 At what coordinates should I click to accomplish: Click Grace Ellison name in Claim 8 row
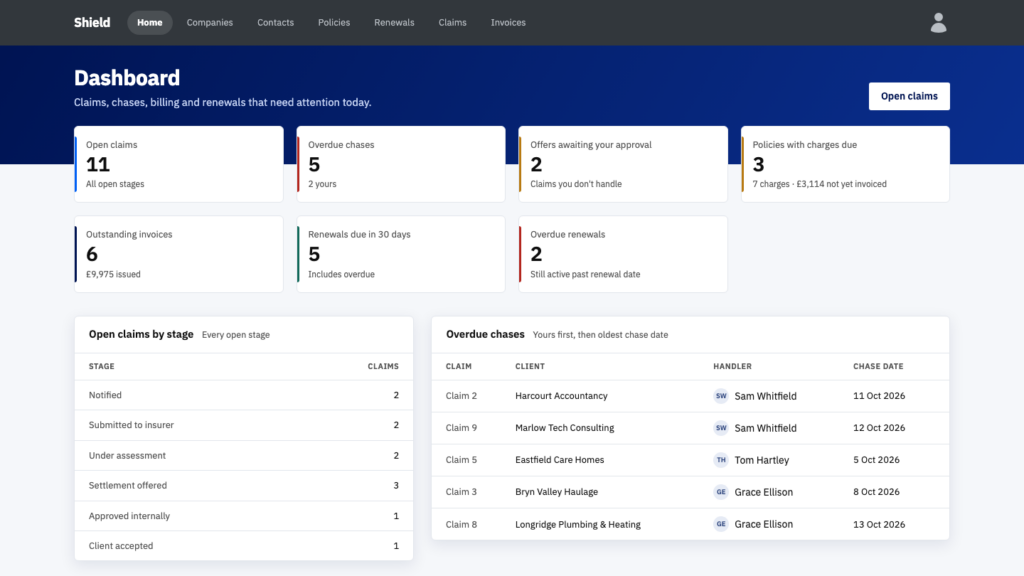(x=763, y=524)
